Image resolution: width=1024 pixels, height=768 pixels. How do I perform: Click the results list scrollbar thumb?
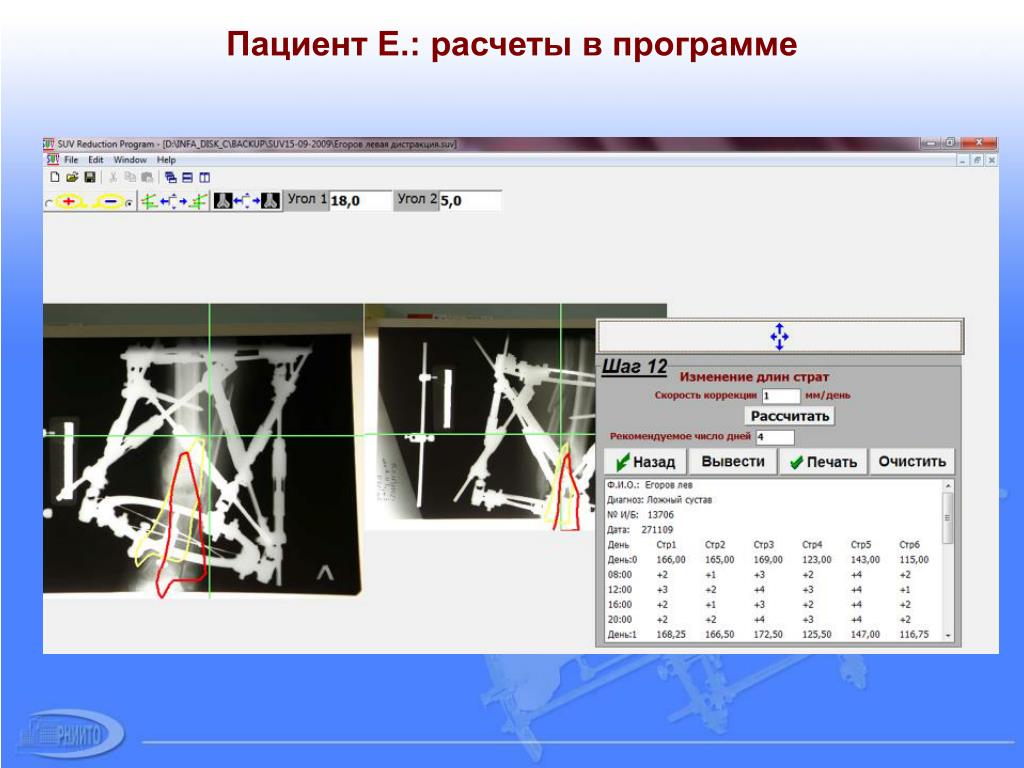tap(948, 518)
